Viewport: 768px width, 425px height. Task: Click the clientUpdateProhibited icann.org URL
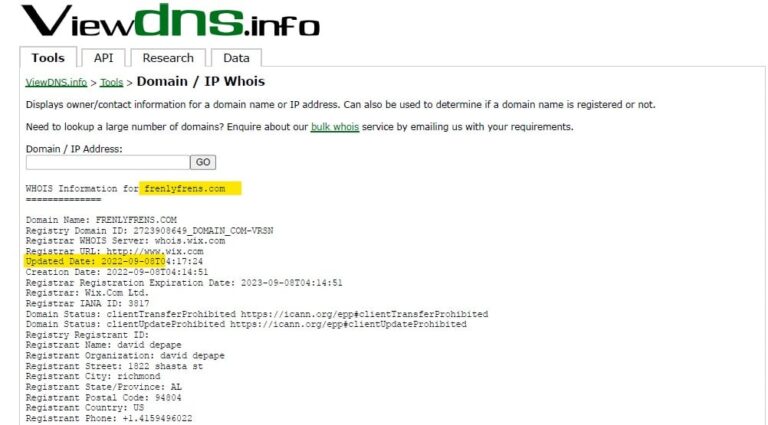[348, 324]
